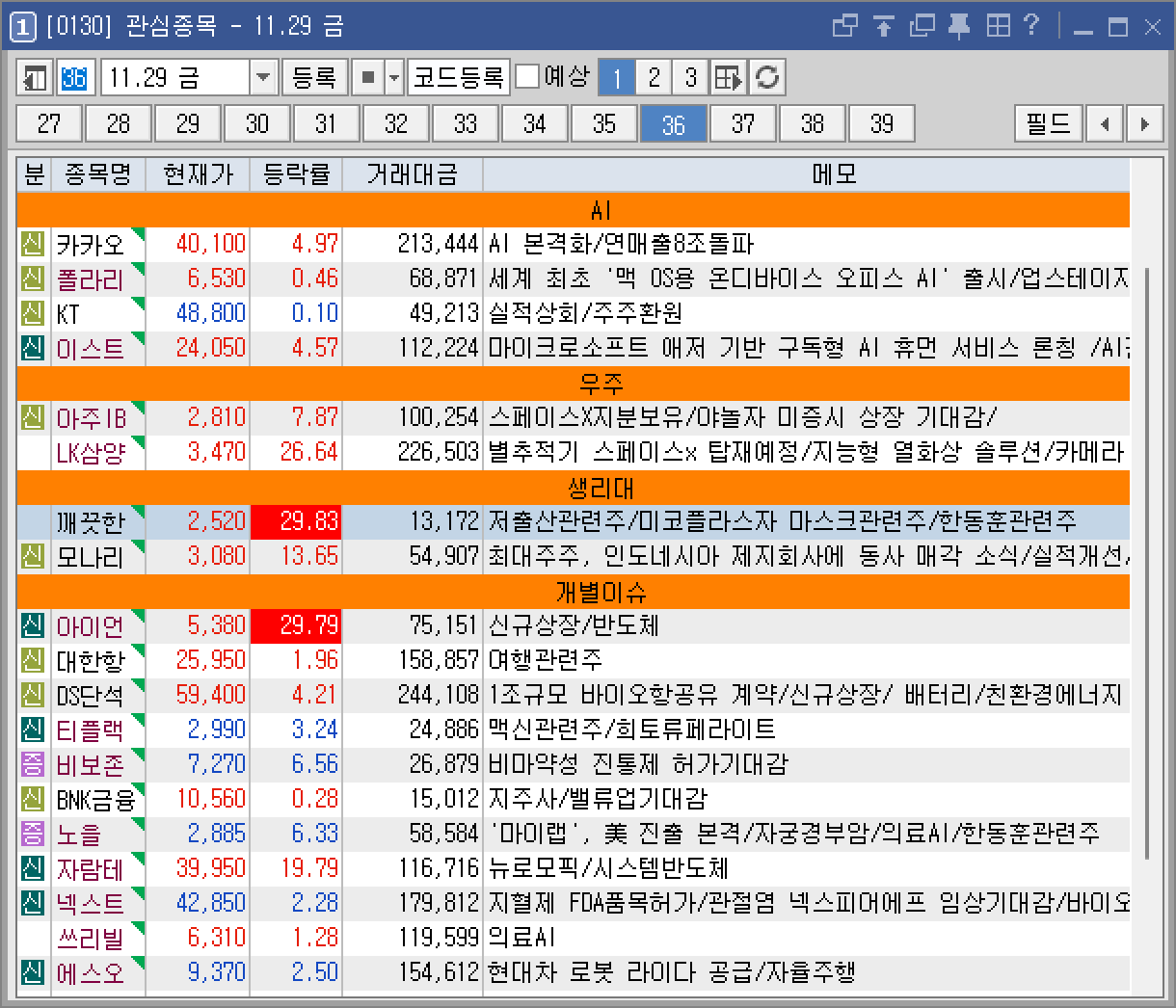Screen dimensions: 1176x1008
Task: Click the group number input field 36
Action: 74,77
